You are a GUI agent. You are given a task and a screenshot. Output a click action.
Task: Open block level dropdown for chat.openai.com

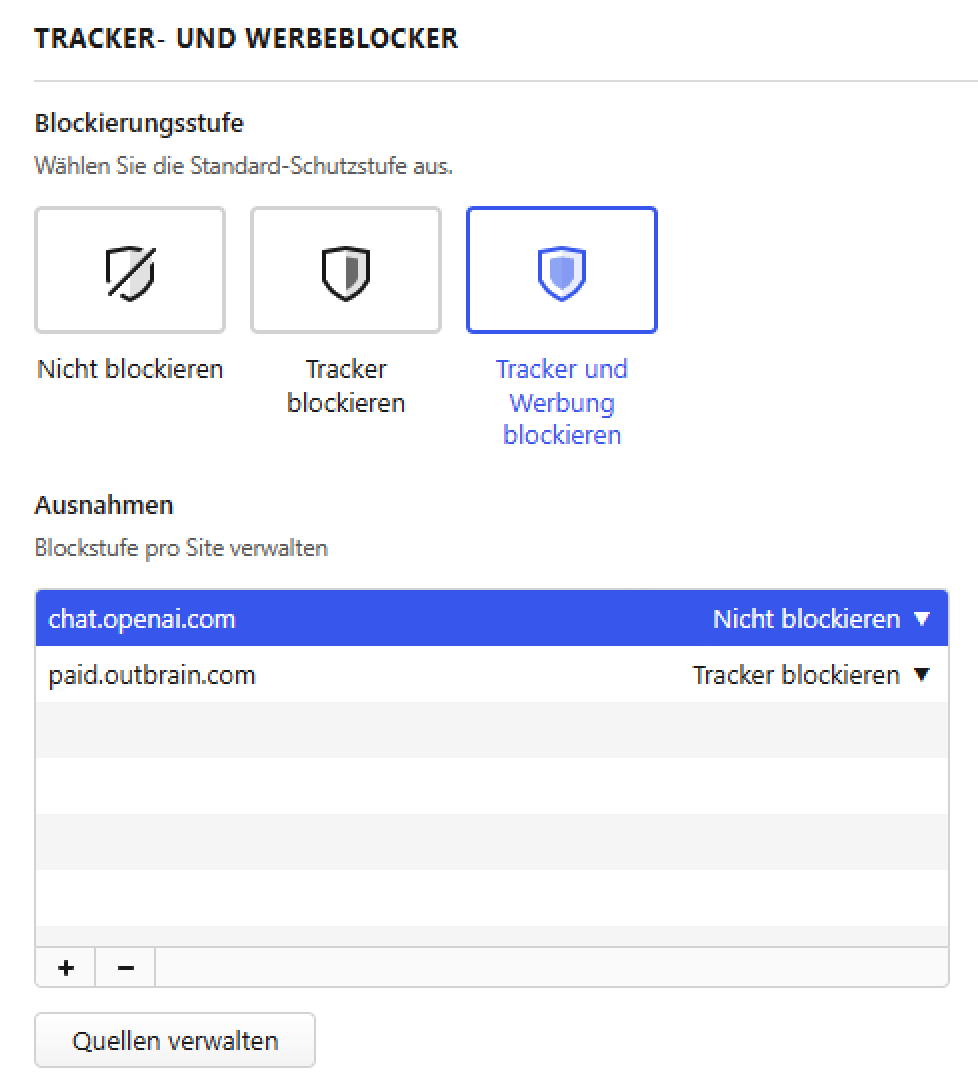[821, 619]
